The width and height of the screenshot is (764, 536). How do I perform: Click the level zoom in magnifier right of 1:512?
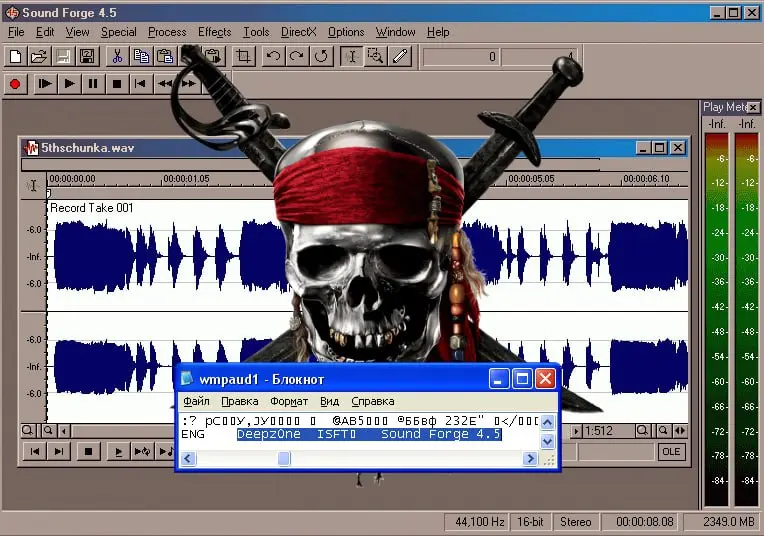[x=663, y=430]
